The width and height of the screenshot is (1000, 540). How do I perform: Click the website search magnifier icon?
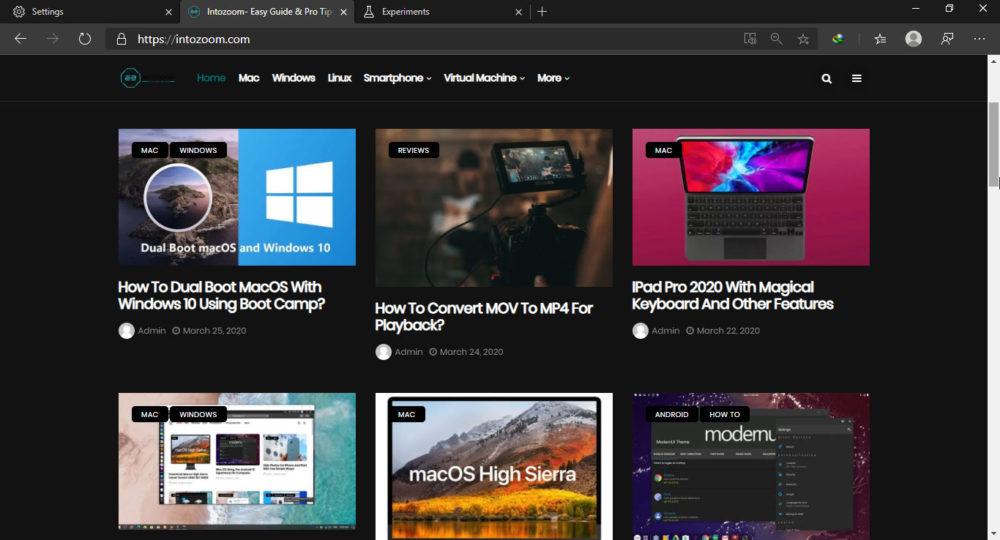[826, 78]
